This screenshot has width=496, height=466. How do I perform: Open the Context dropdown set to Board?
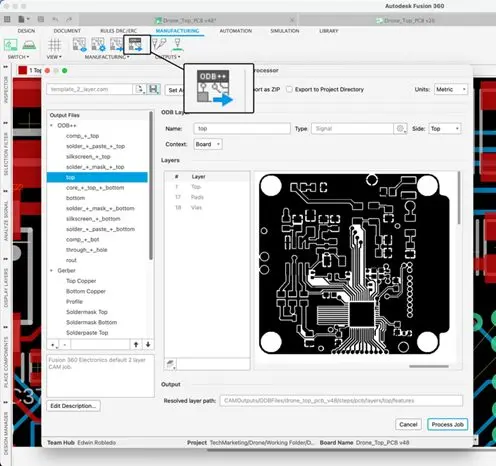(208, 144)
